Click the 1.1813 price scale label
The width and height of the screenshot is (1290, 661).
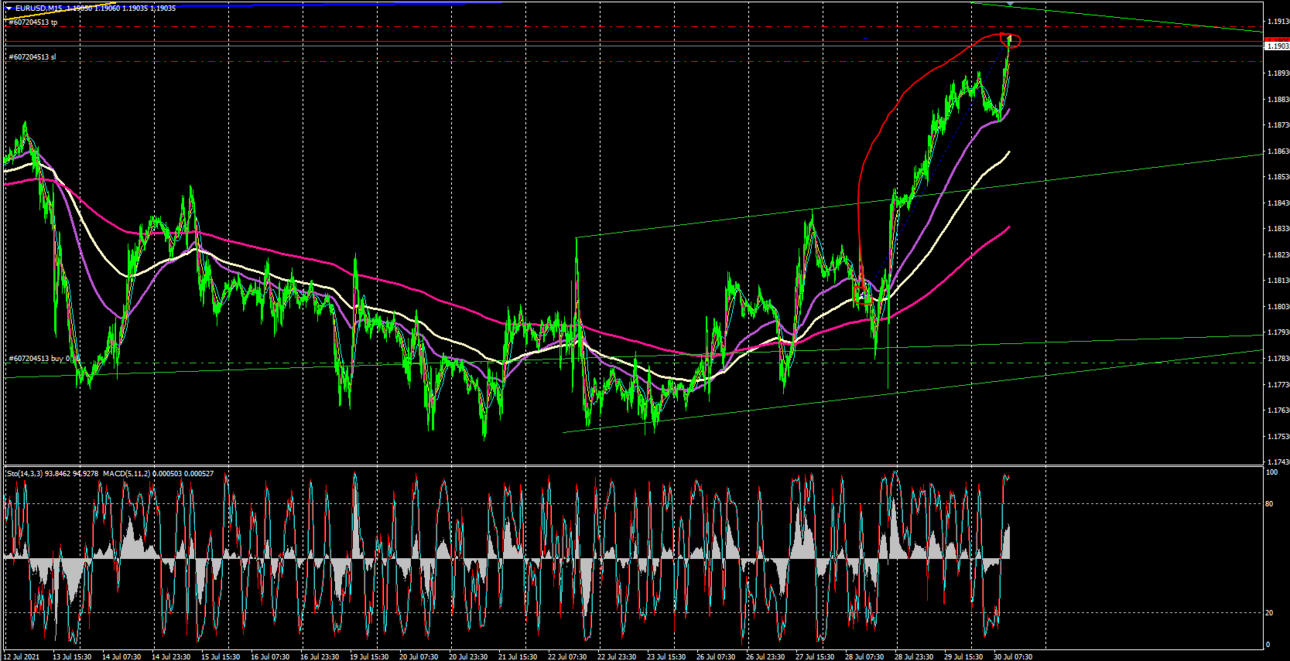pos(1277,281)
